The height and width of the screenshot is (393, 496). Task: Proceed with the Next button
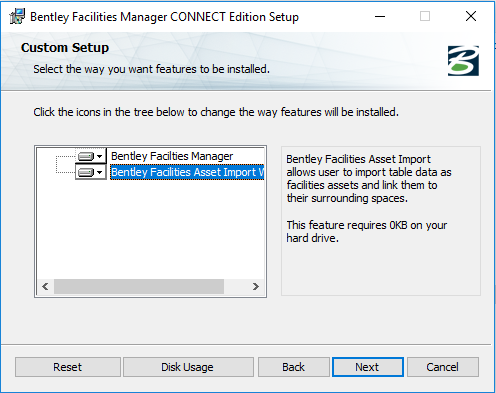click(368, 367)
